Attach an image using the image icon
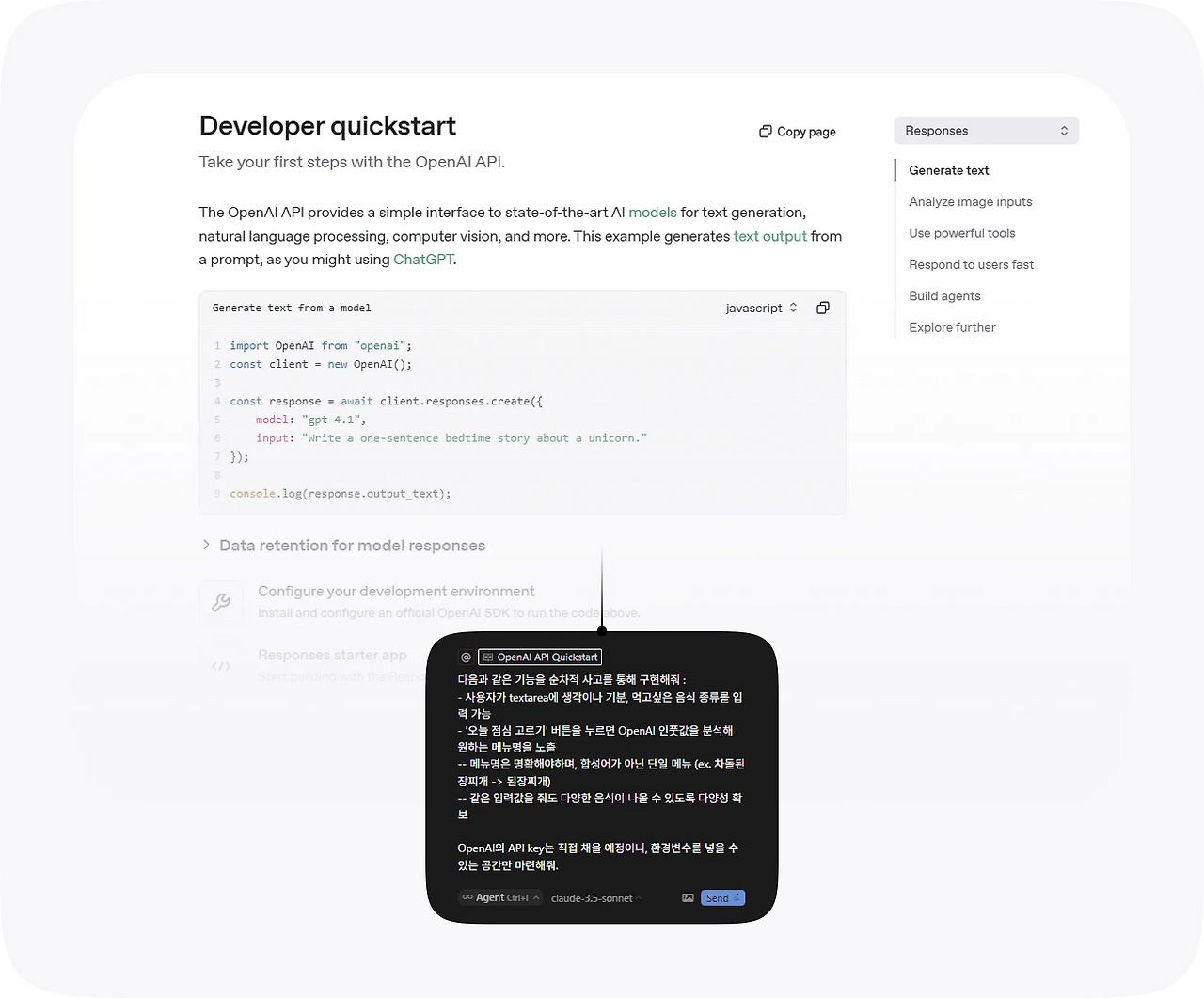1204x998 pixels. pyautogui.click(x=688, y=898)
